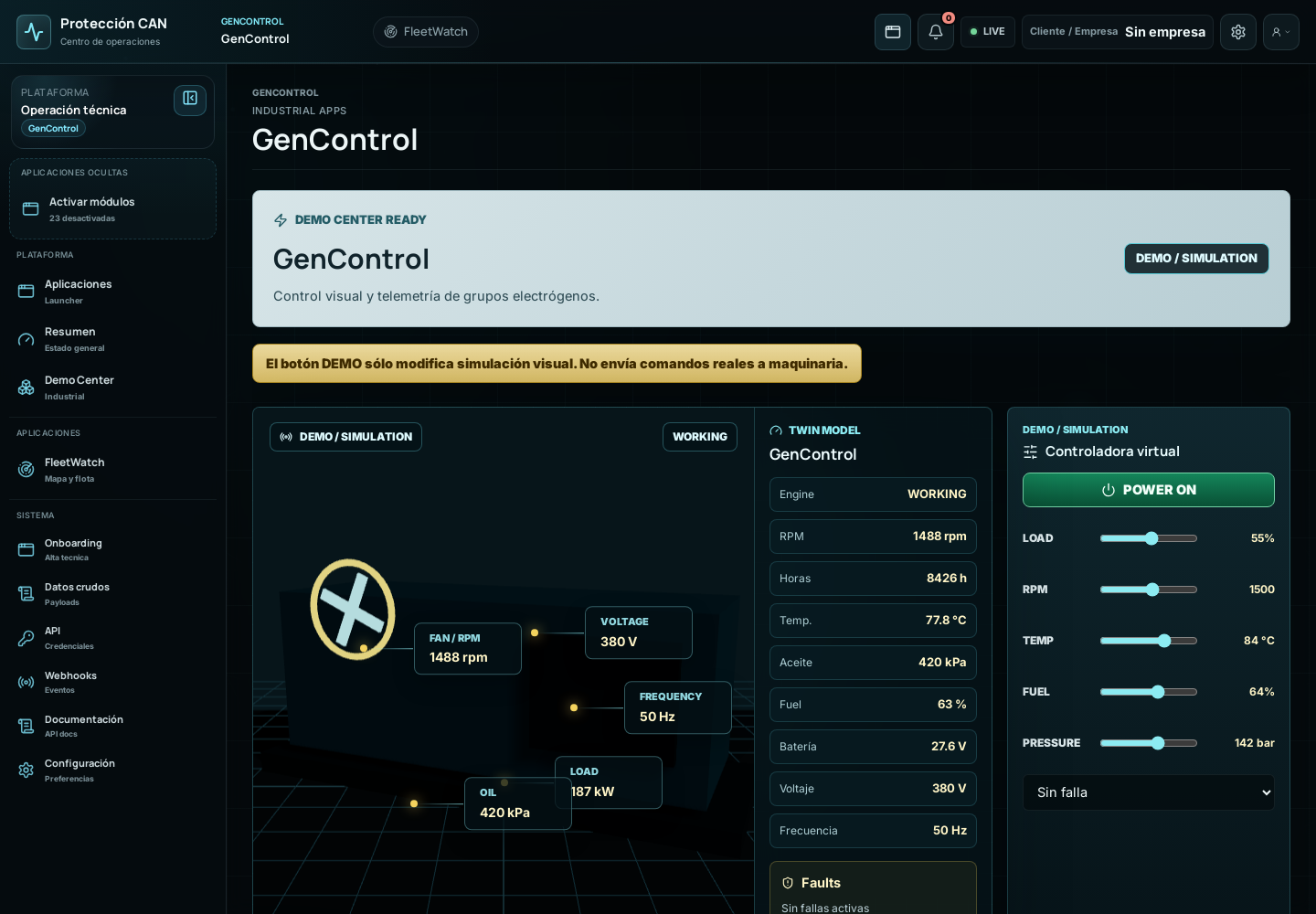Click the WORKING status badge

tap(700, 437)
